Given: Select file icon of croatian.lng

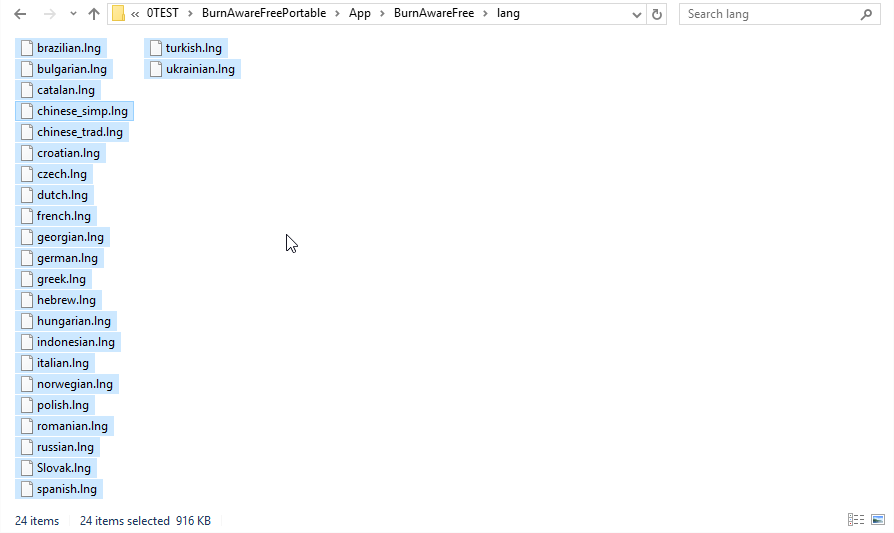Looking at the screenshot, I should tap(27, 153).
